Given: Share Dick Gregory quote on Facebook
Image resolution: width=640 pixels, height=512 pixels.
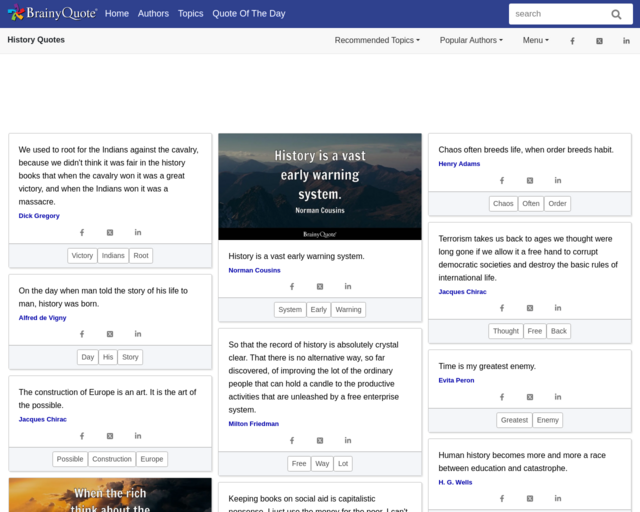Looking at the screenshot, I should click(82, 232).
